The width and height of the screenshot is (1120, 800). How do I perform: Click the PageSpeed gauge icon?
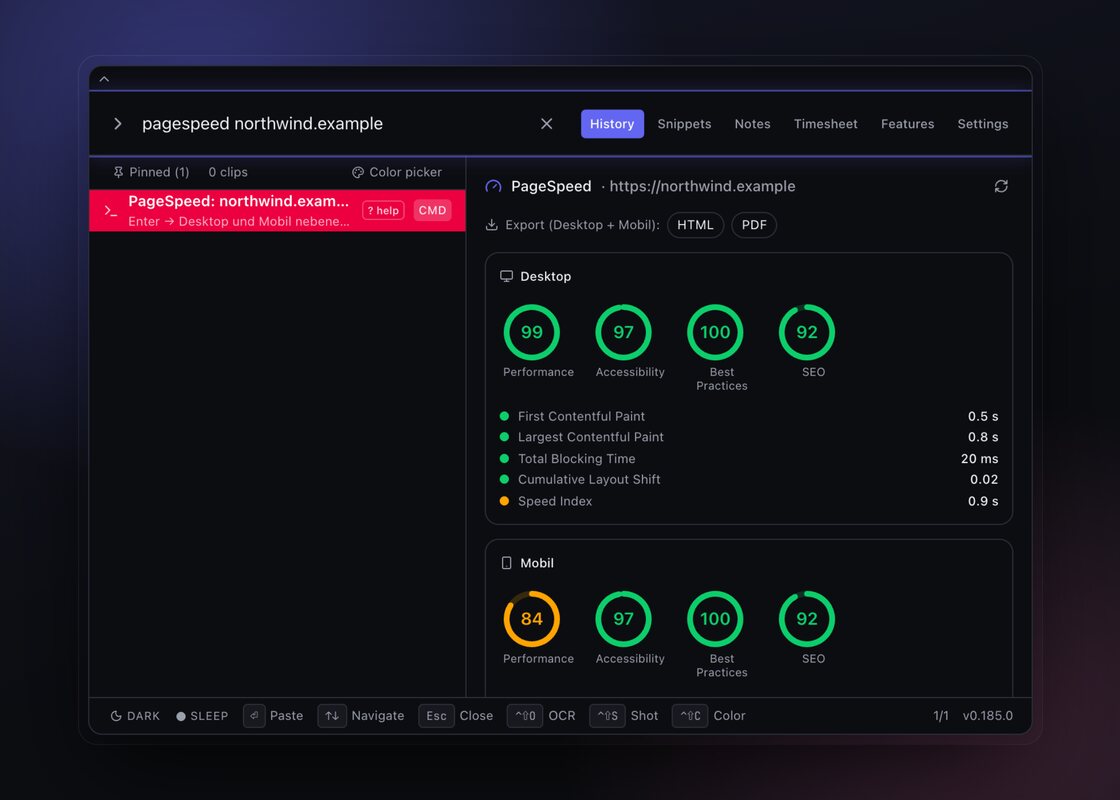point(494,186)
